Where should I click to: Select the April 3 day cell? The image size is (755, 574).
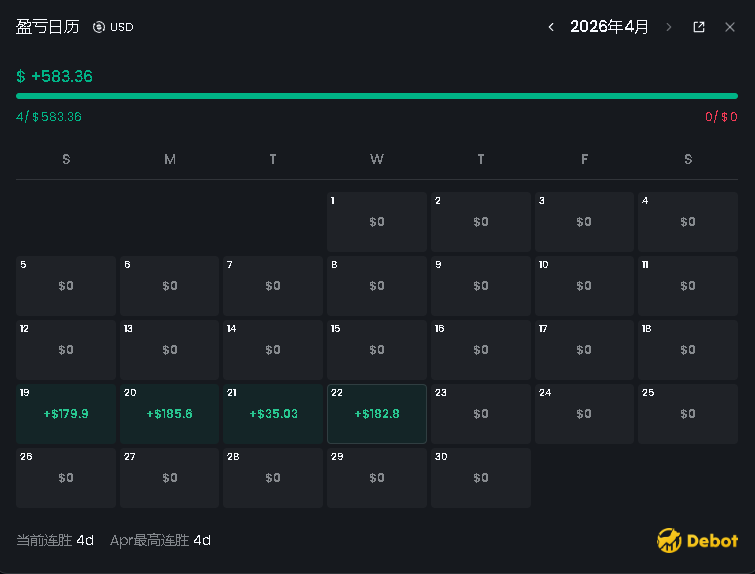(584, 222)
